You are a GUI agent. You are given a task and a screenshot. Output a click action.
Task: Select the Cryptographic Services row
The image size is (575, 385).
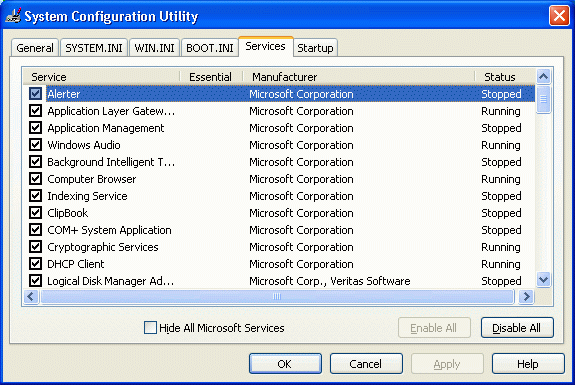[279, 247]
